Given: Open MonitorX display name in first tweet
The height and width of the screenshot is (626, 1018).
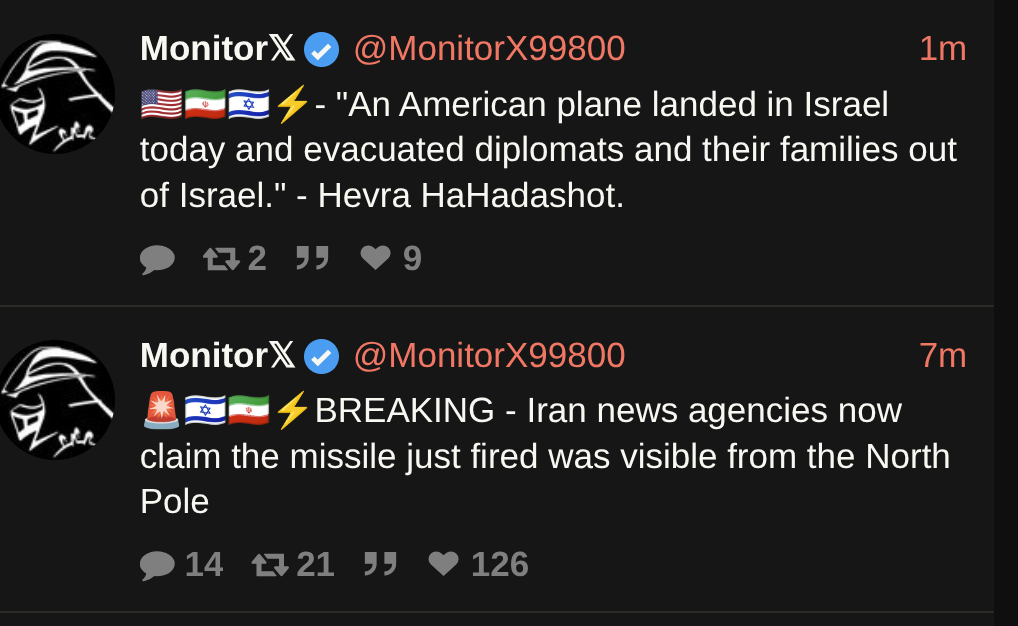Looking at the screenshot, I should click(x=217, y=49).
